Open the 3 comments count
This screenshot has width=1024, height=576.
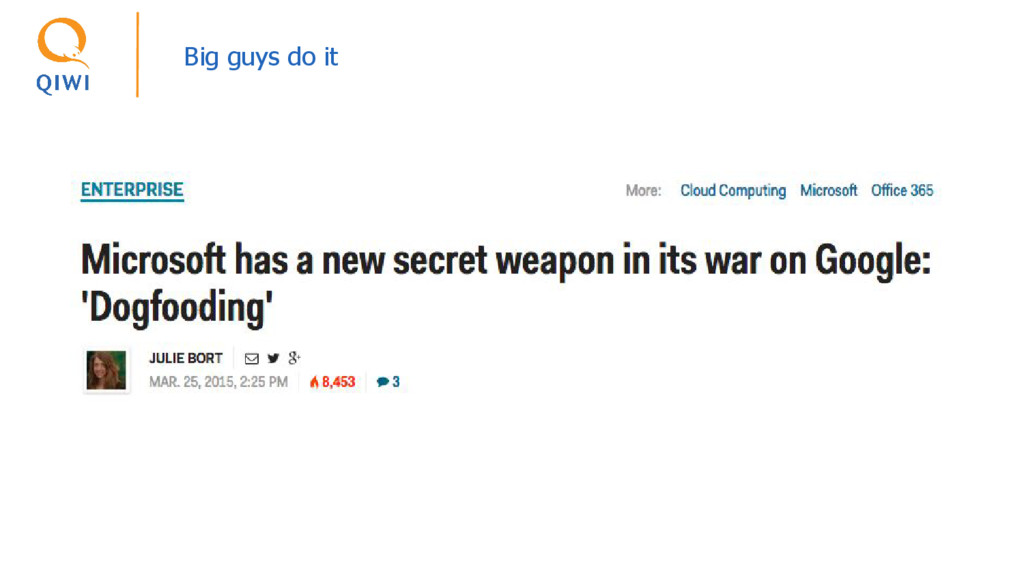(396, 382)
